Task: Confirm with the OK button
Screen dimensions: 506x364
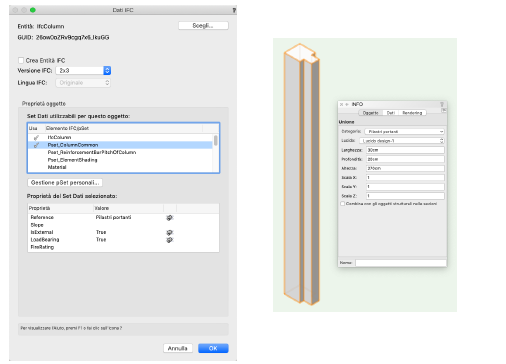Action: [x=213, y=348]
